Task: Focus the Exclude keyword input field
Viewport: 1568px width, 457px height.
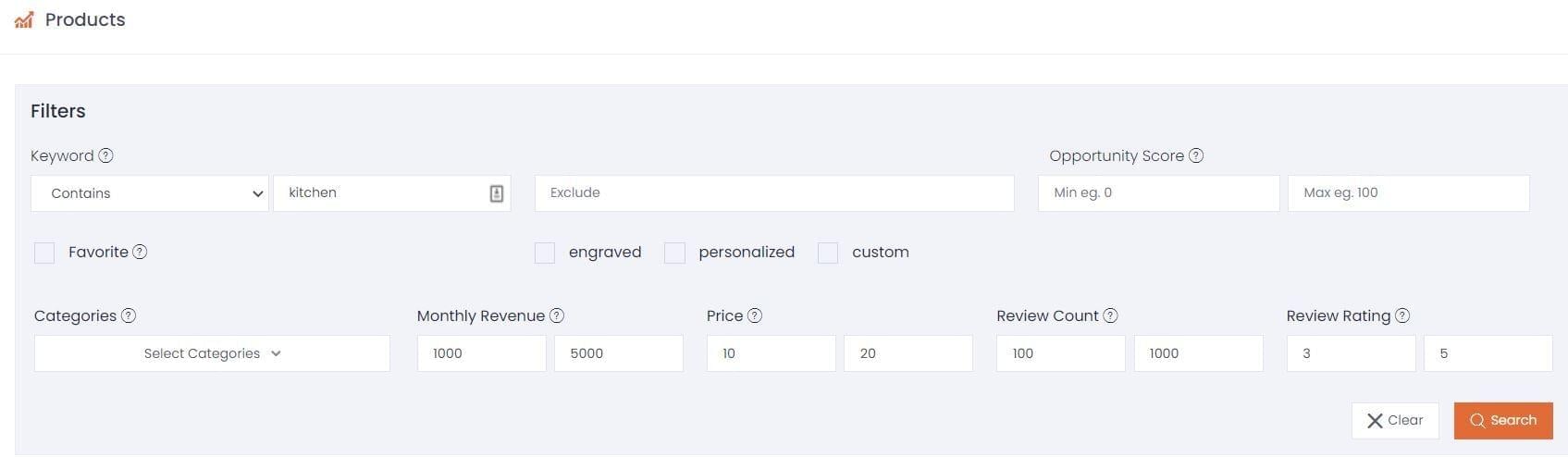Action: click(774, 193)
